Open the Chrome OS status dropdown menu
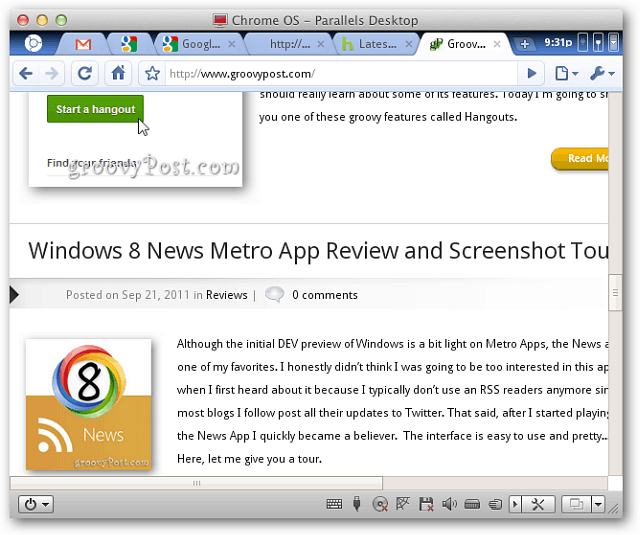640x535 pixels. pyautogui.click(x=613, y=42)
